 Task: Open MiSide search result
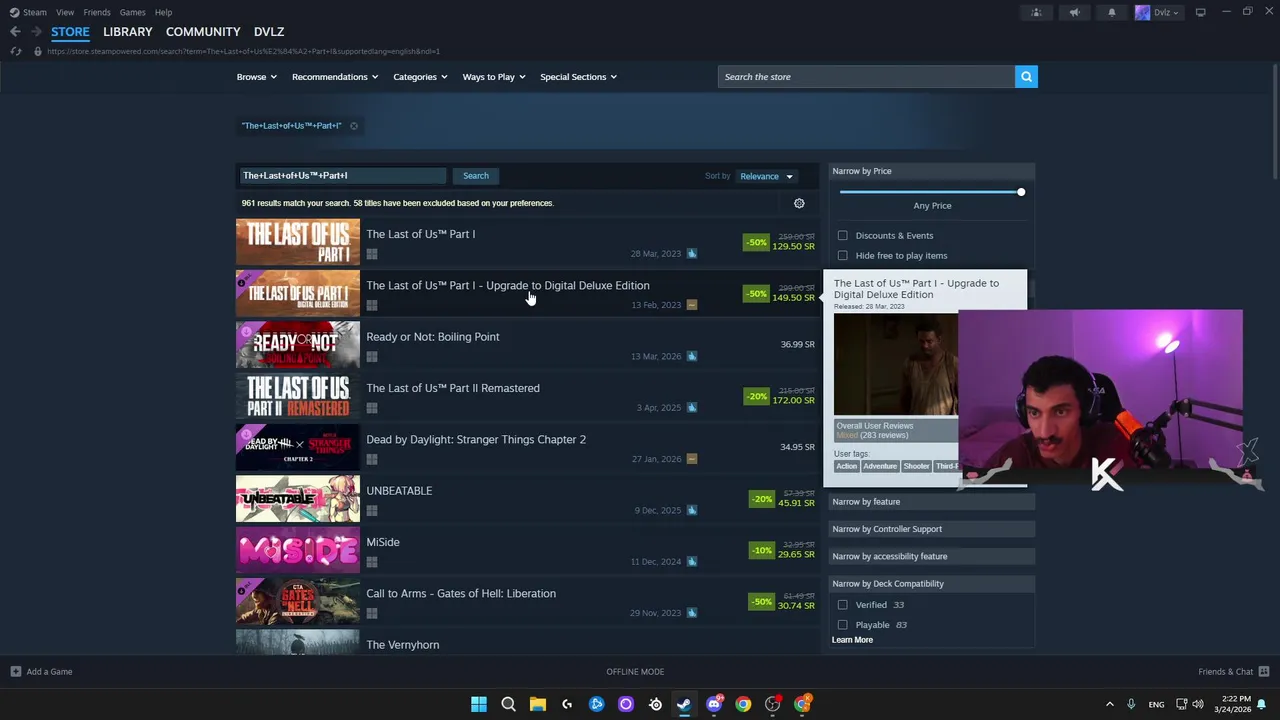point(527,550)
